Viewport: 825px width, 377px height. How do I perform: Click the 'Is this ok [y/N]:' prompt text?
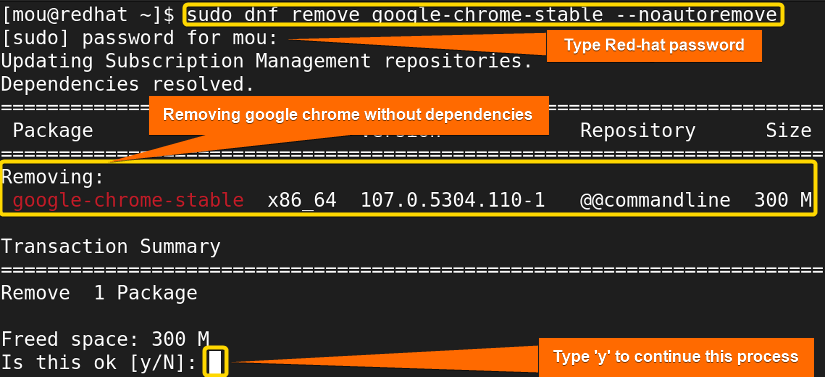coord(99,362)
